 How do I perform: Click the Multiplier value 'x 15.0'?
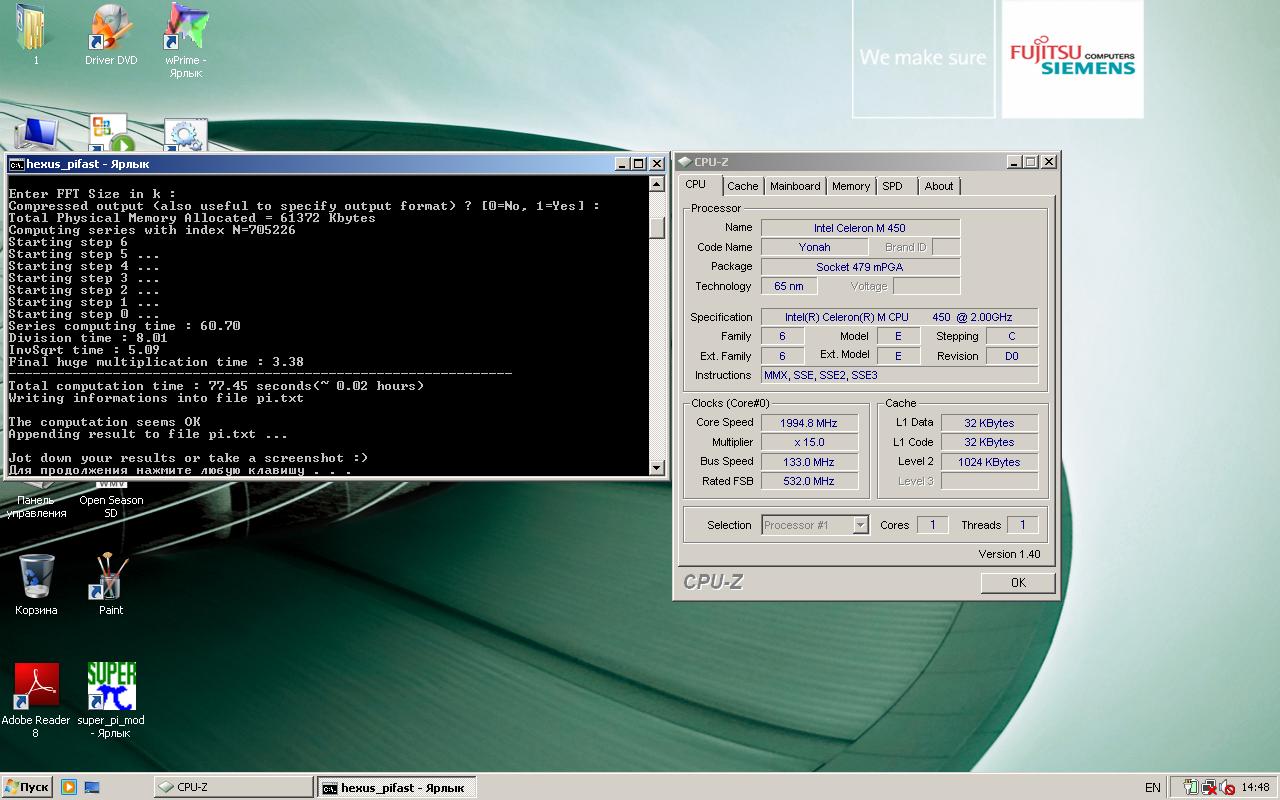[x=808, y=442]
